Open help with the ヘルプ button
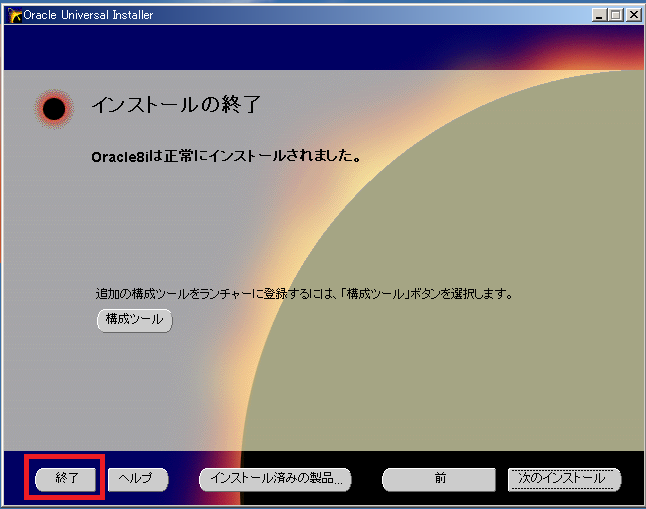Image resolution: width=646 pixels, height=509 pixels. pos(138,479)
